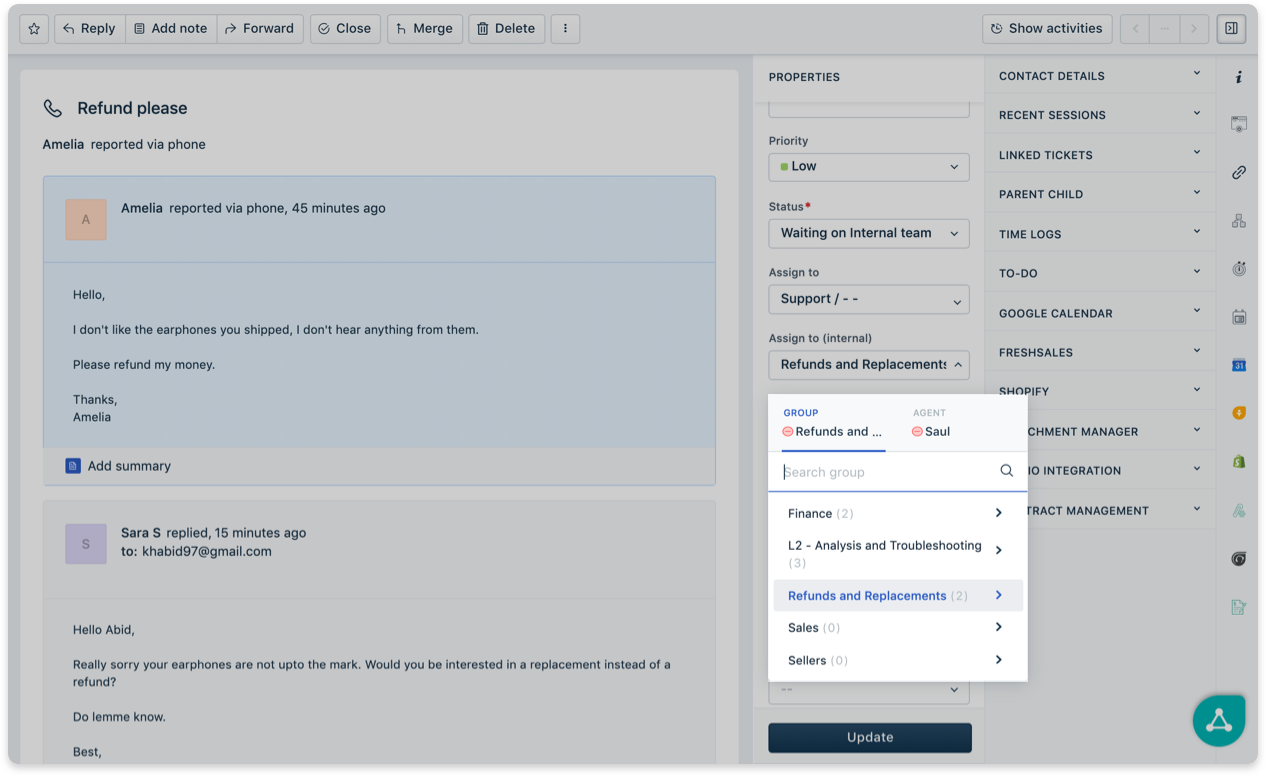Forward the ticket
The width and height of the screenshot is (1266, 776).
260,29
